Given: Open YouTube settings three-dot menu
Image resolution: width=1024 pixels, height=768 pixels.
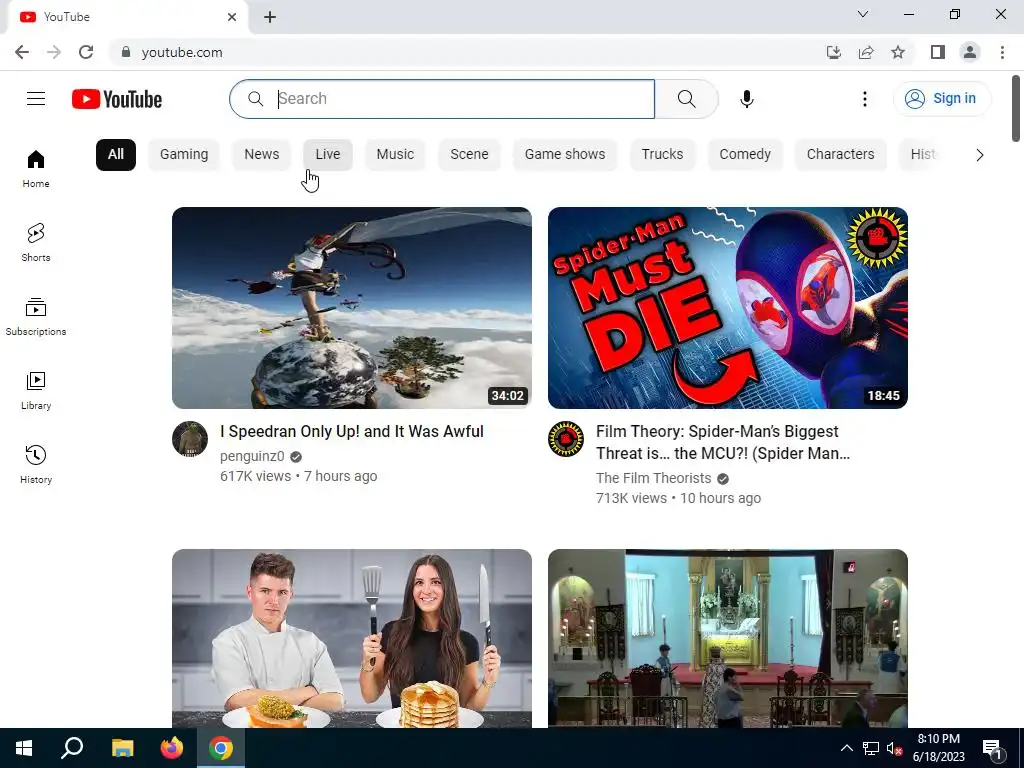Looking at the screenshot, I should [865, 99].
